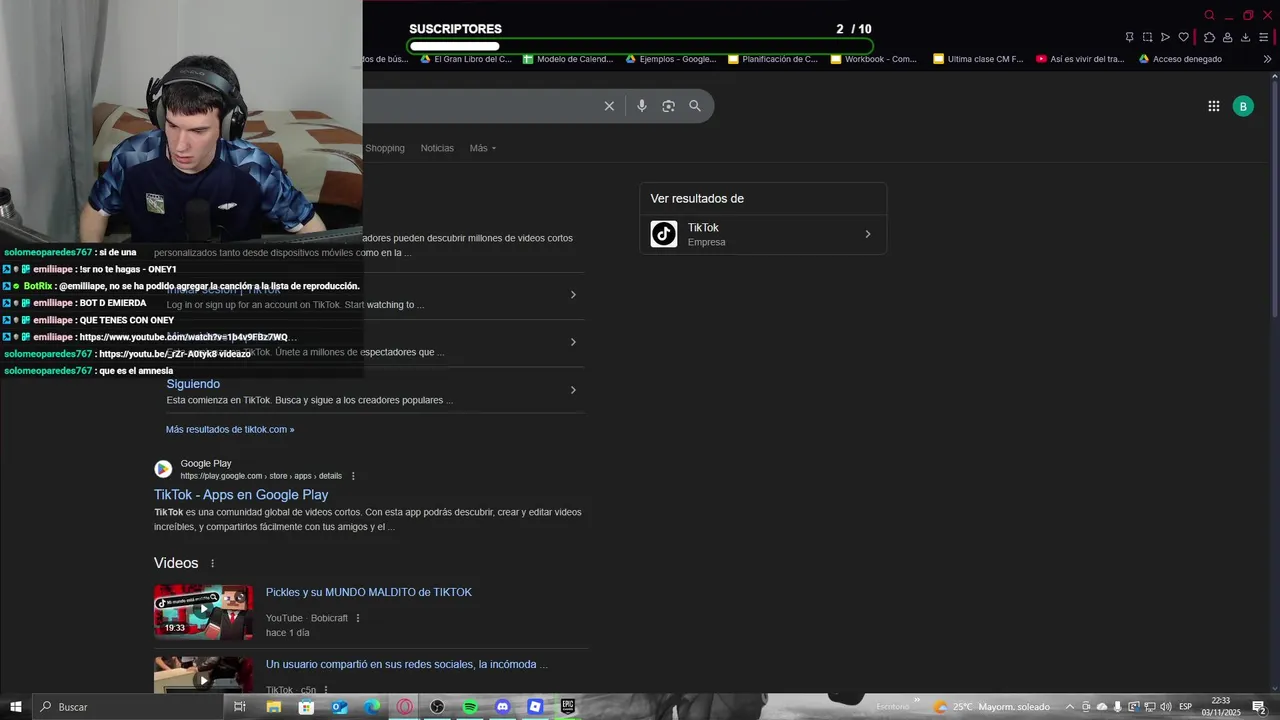1280x720 pixels.
Task: Open Epic Games Launcher from the taskbar
Action: (x=568, y=707)
